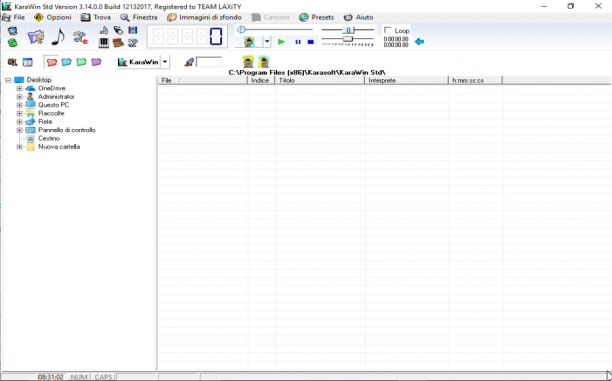This screenshot has width=612, height=381.
Task: Click the empty text field beside the rocket
Action: pyautogui.click(x=209, y=62)
